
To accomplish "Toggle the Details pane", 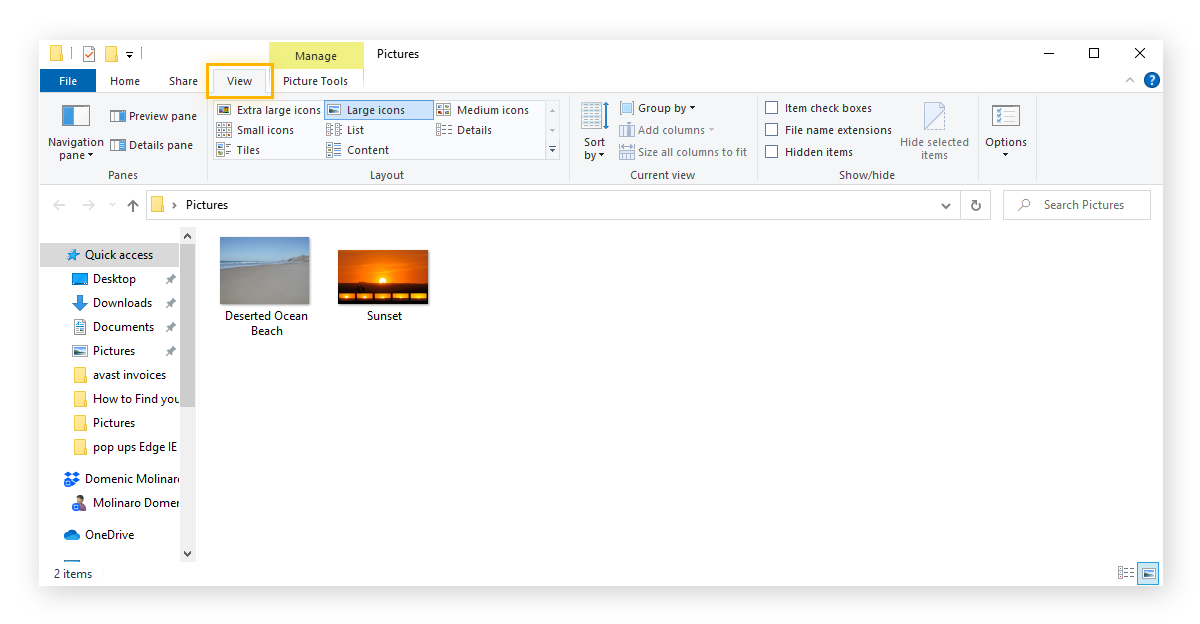I will tap(151, 145).
